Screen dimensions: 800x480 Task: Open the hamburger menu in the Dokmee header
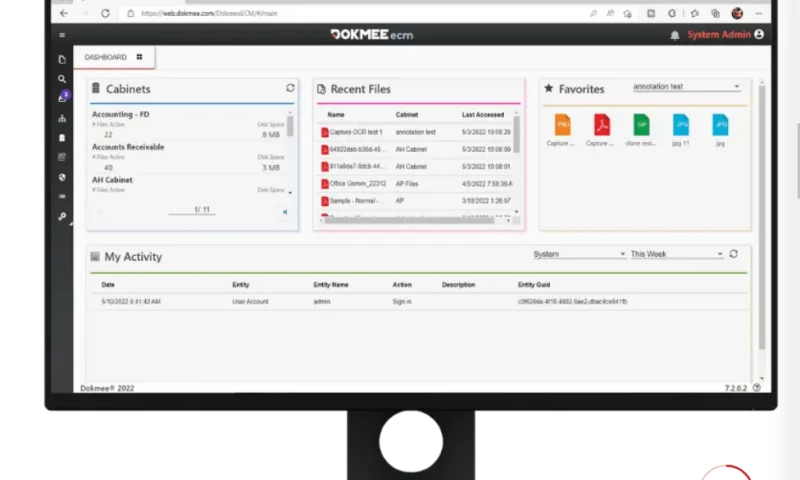[x=62, y=35]
